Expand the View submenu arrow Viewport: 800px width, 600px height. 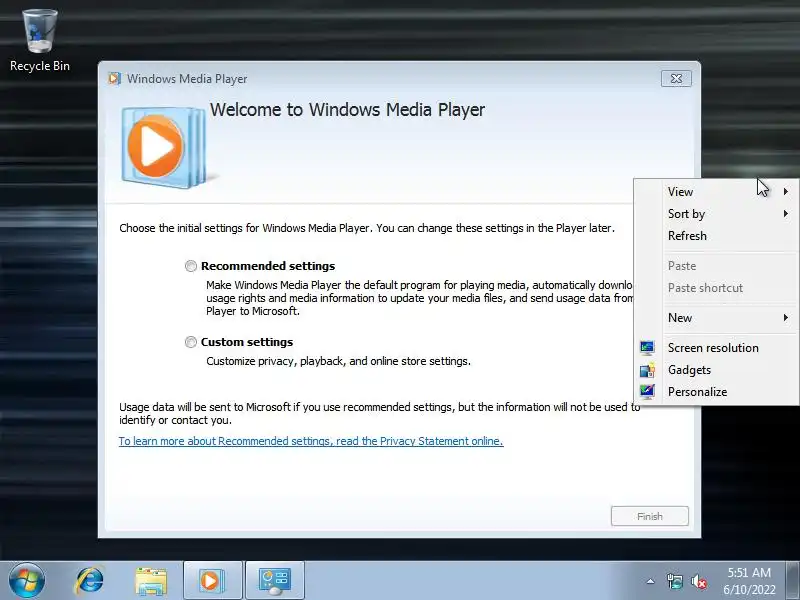pos(786,191)
